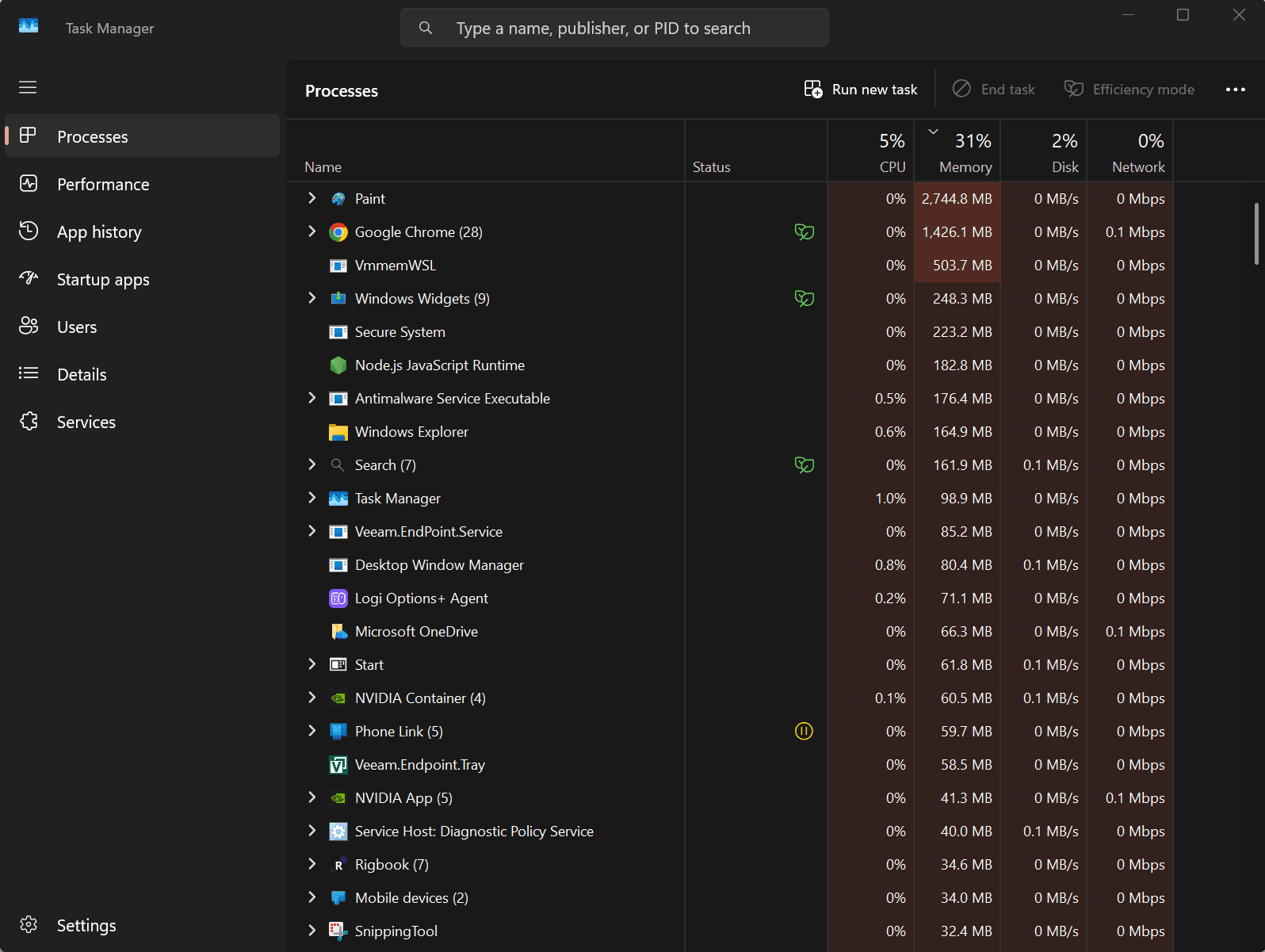Select the Windows Explorer process name
Screen dimensions: 1265x952
[411, 432]
